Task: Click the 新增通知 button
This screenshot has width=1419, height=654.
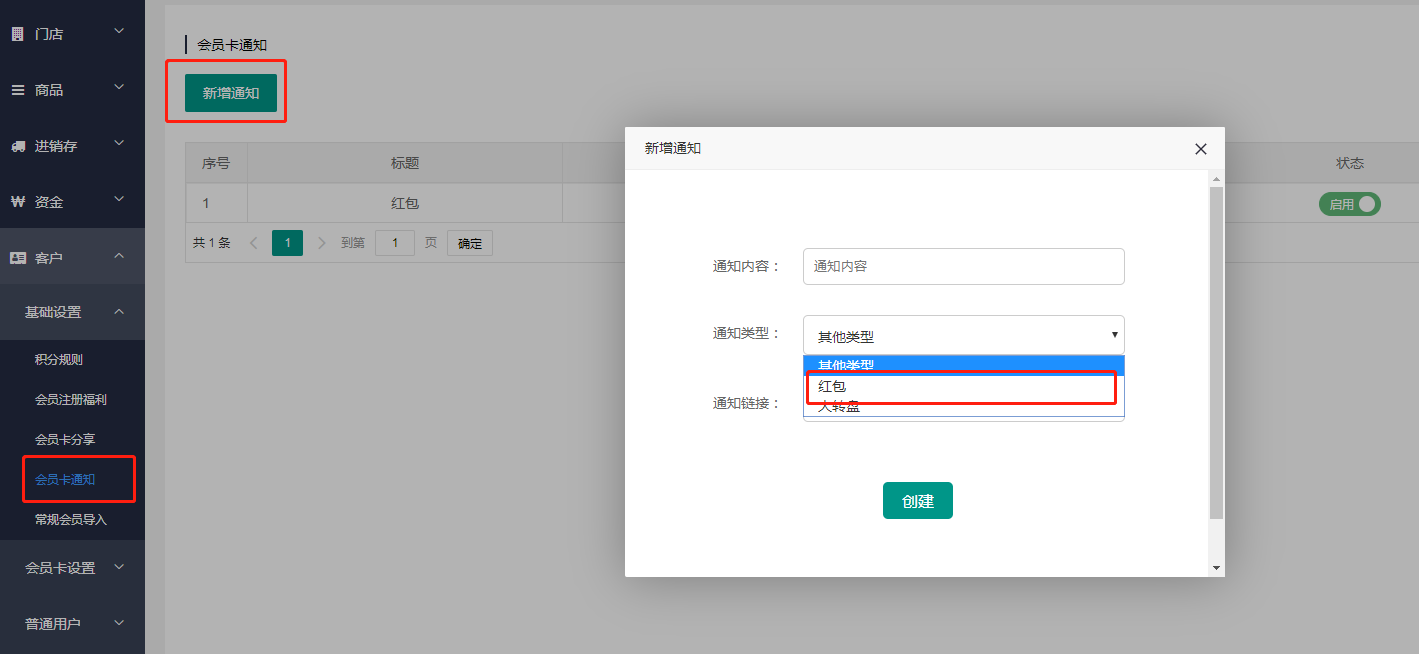Action: click(x=231, y=93)
